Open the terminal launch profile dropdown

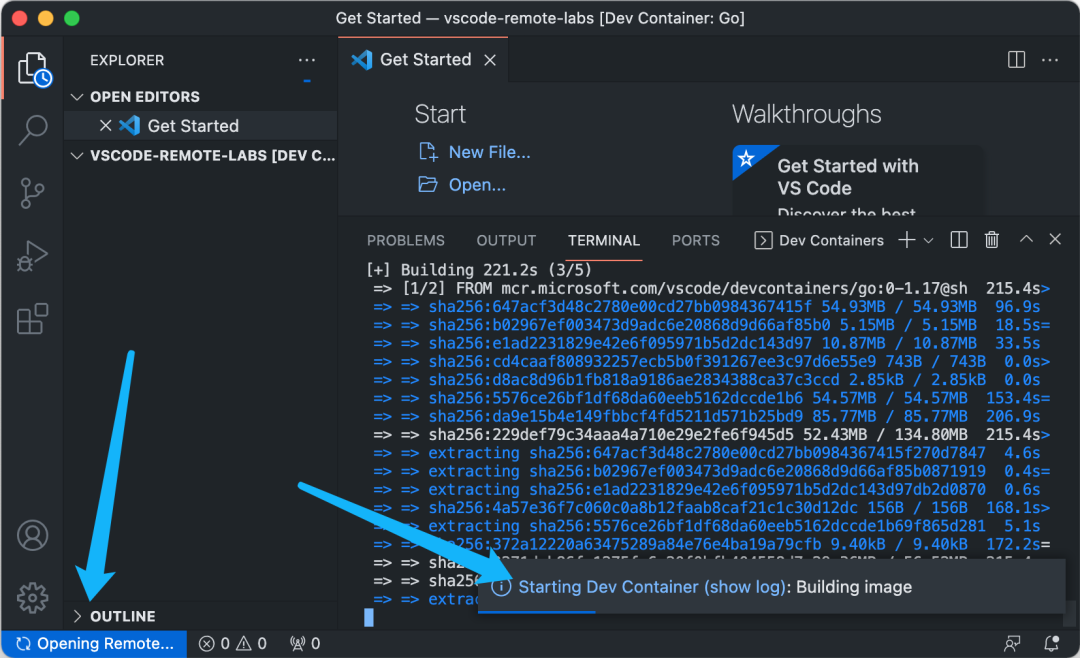[x=928, y=240]
